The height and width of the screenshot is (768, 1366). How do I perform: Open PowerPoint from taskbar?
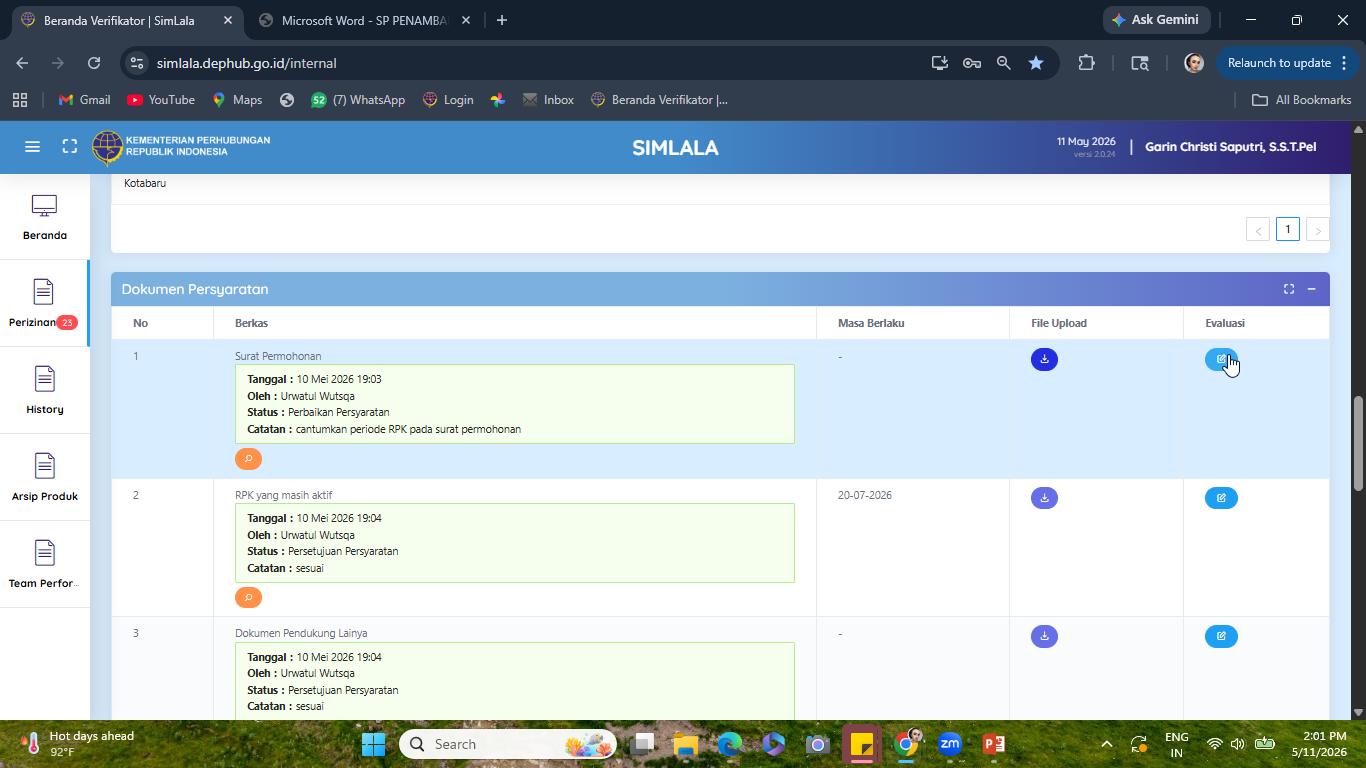[x=993, y=744]
